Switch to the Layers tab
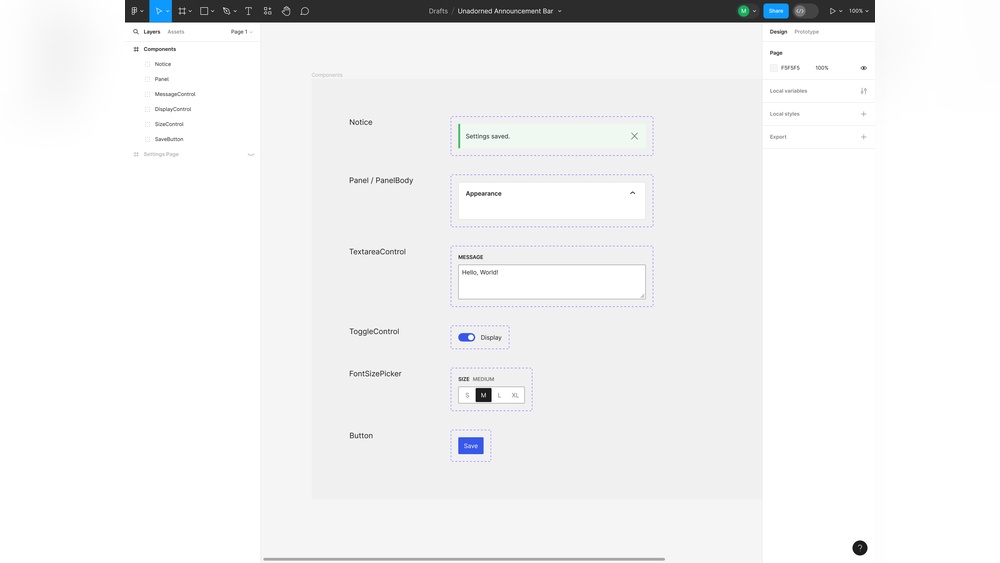The width and height of the screenshot is (1000, 563). 152,31
